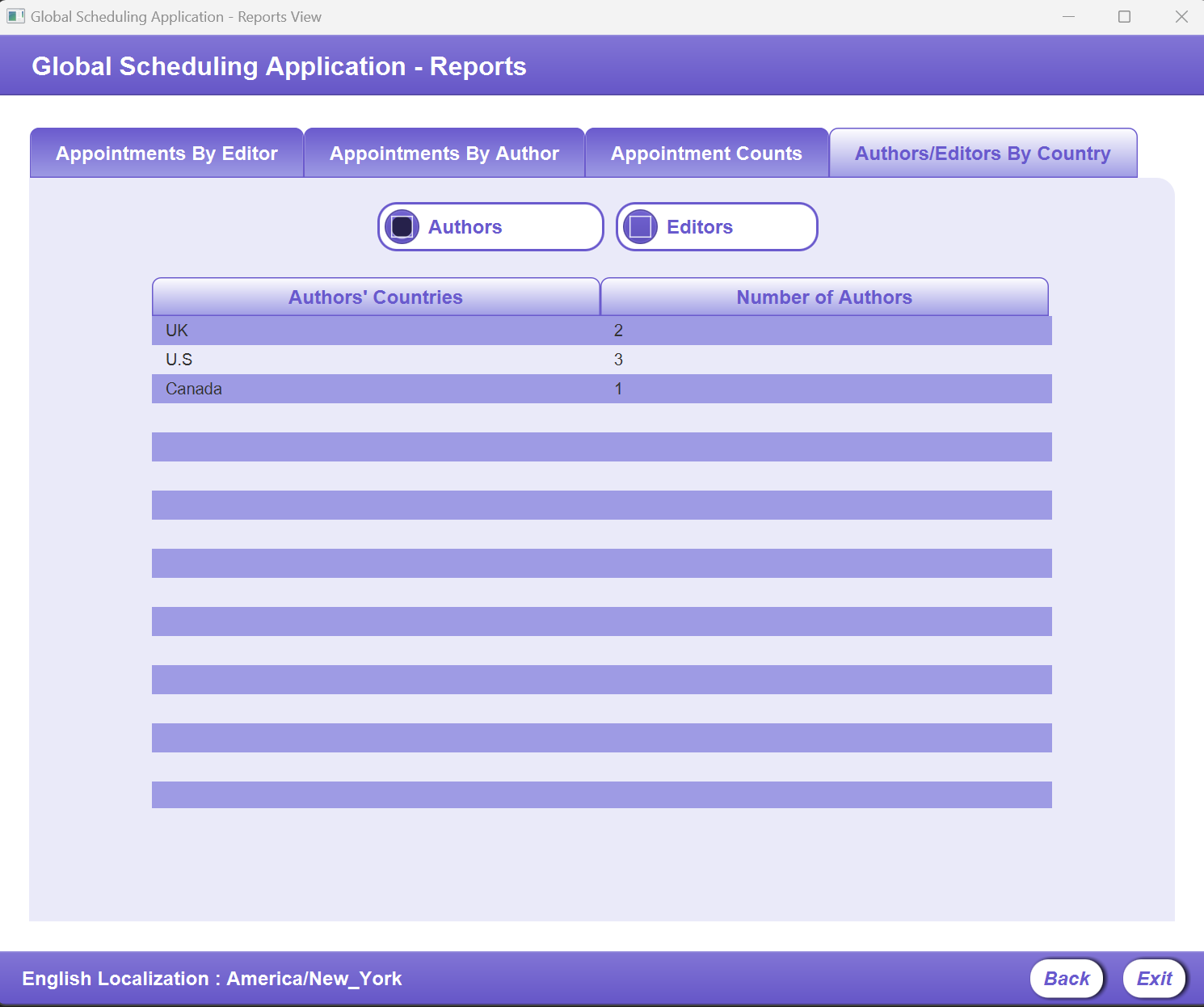
Task: Click the Exit button
Action: point(1154,978)
